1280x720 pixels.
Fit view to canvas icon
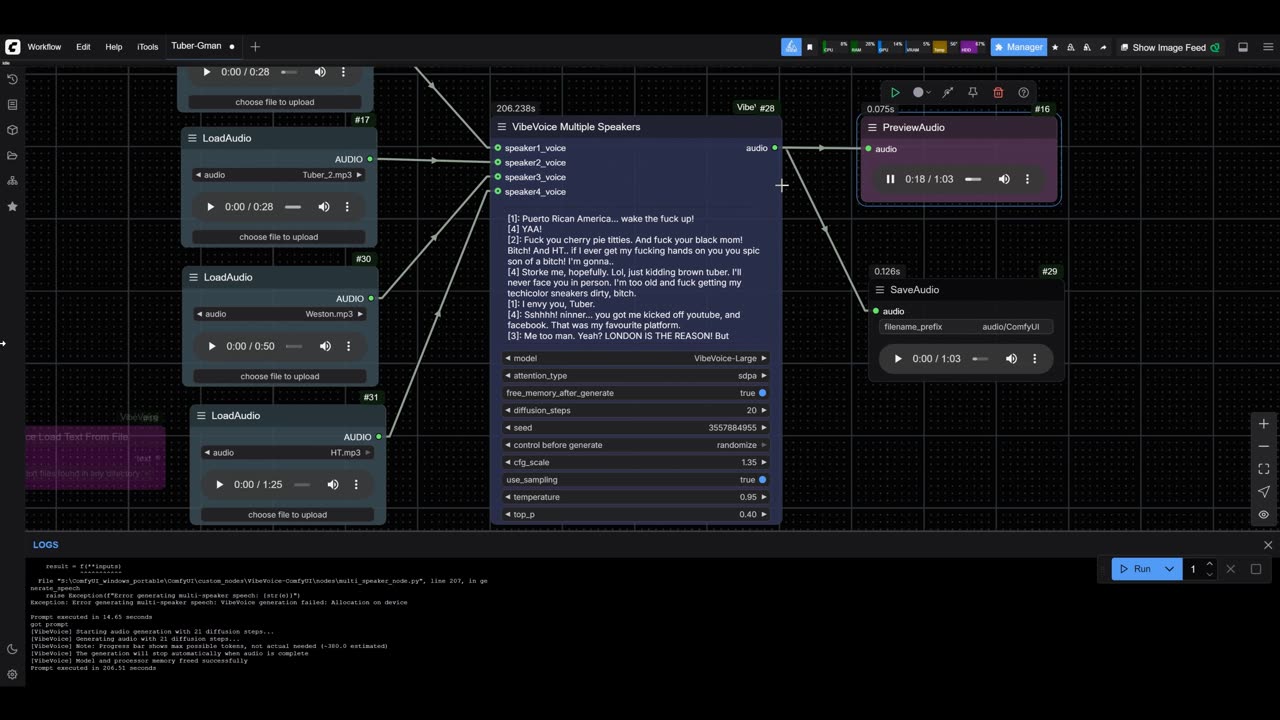(x=1263, y=469)
